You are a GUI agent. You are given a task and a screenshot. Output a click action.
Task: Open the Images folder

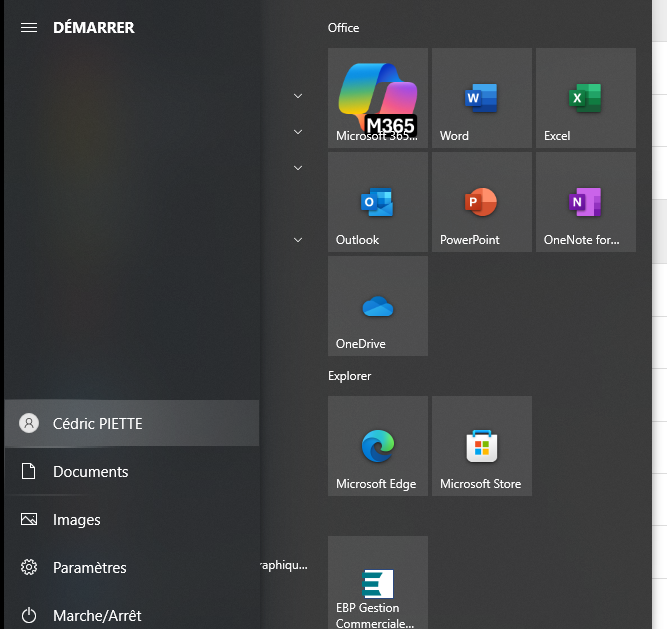pos(132,519)
